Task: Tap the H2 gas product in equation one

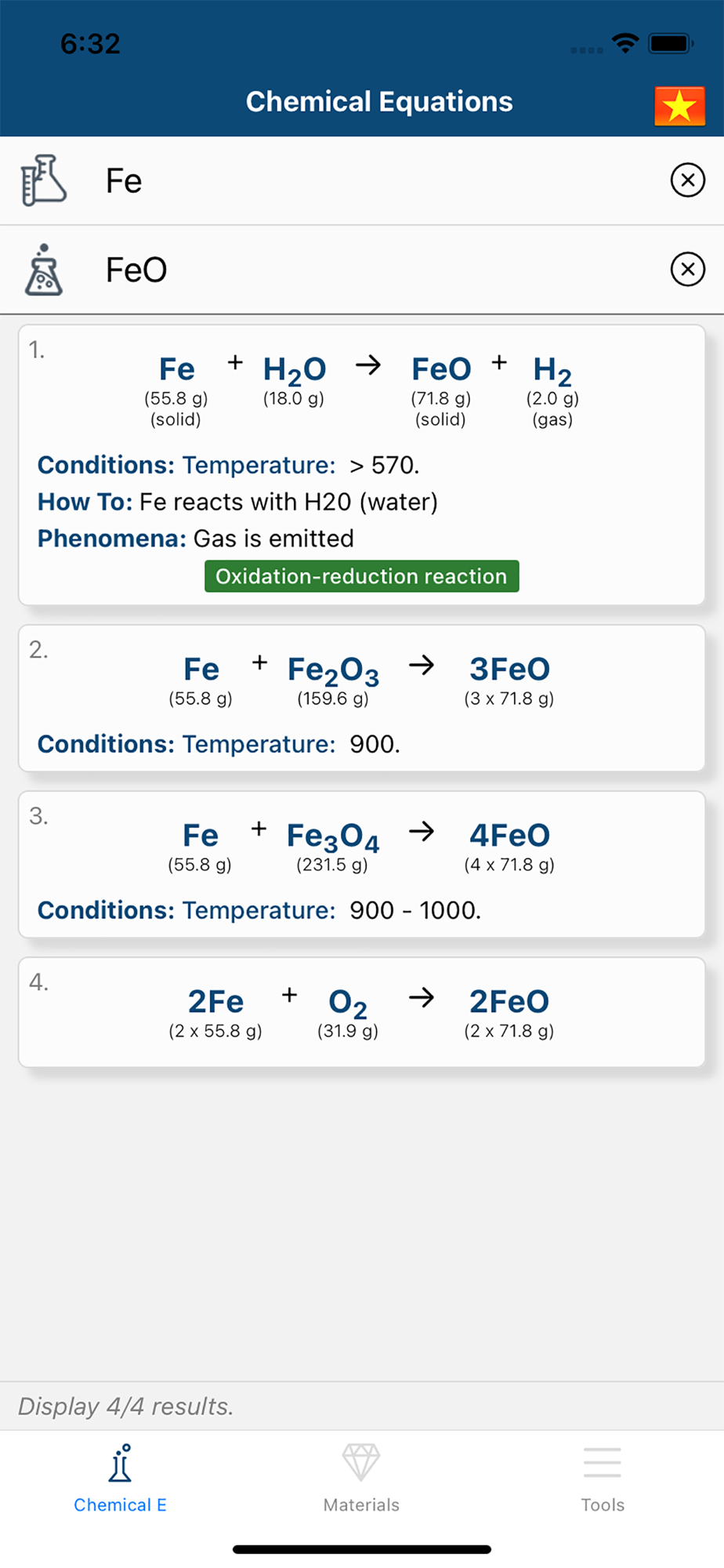Action: tap(552, 370)
